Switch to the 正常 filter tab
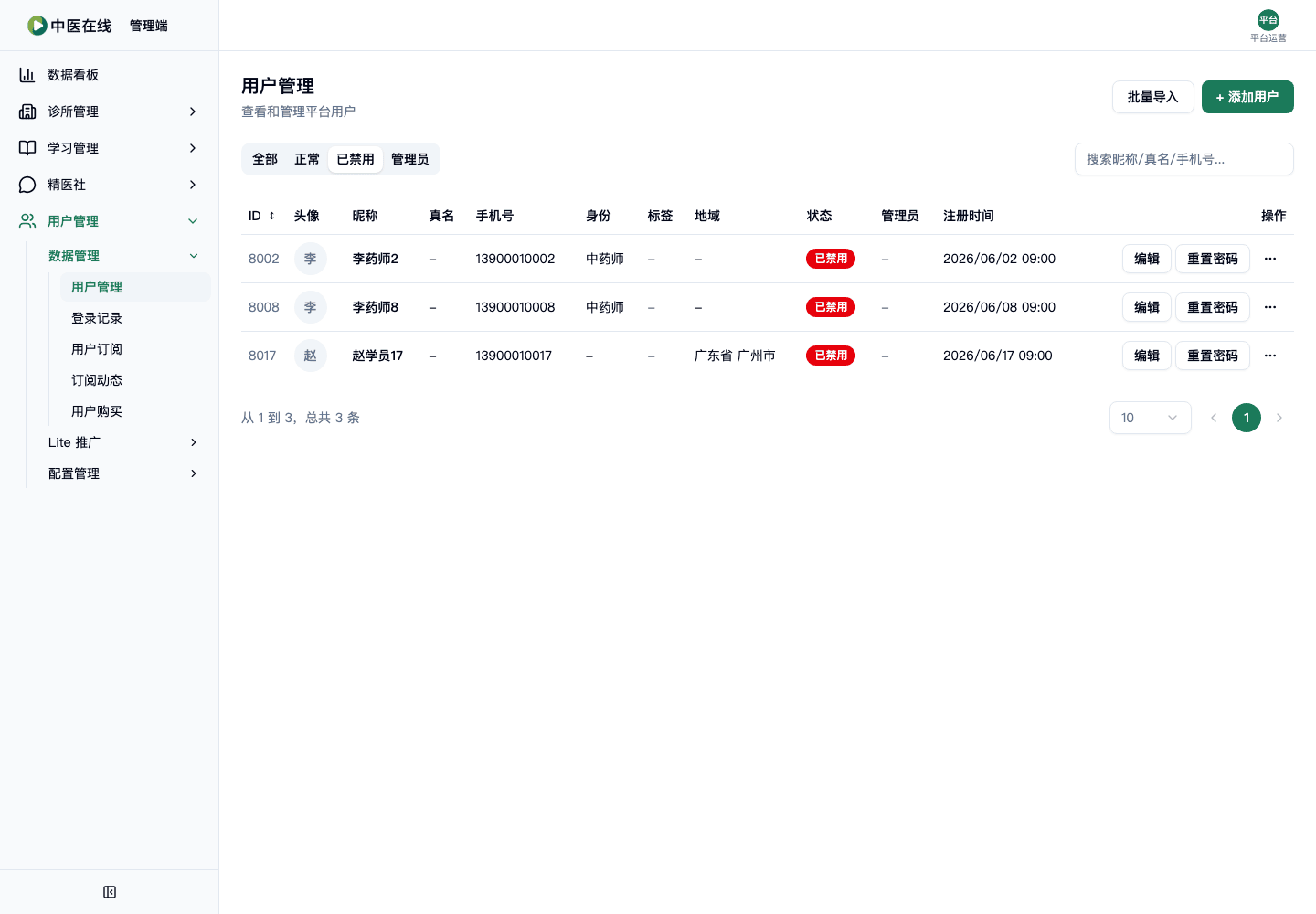The height and width of the screenshot is (914, 1316). click(307, 159)
